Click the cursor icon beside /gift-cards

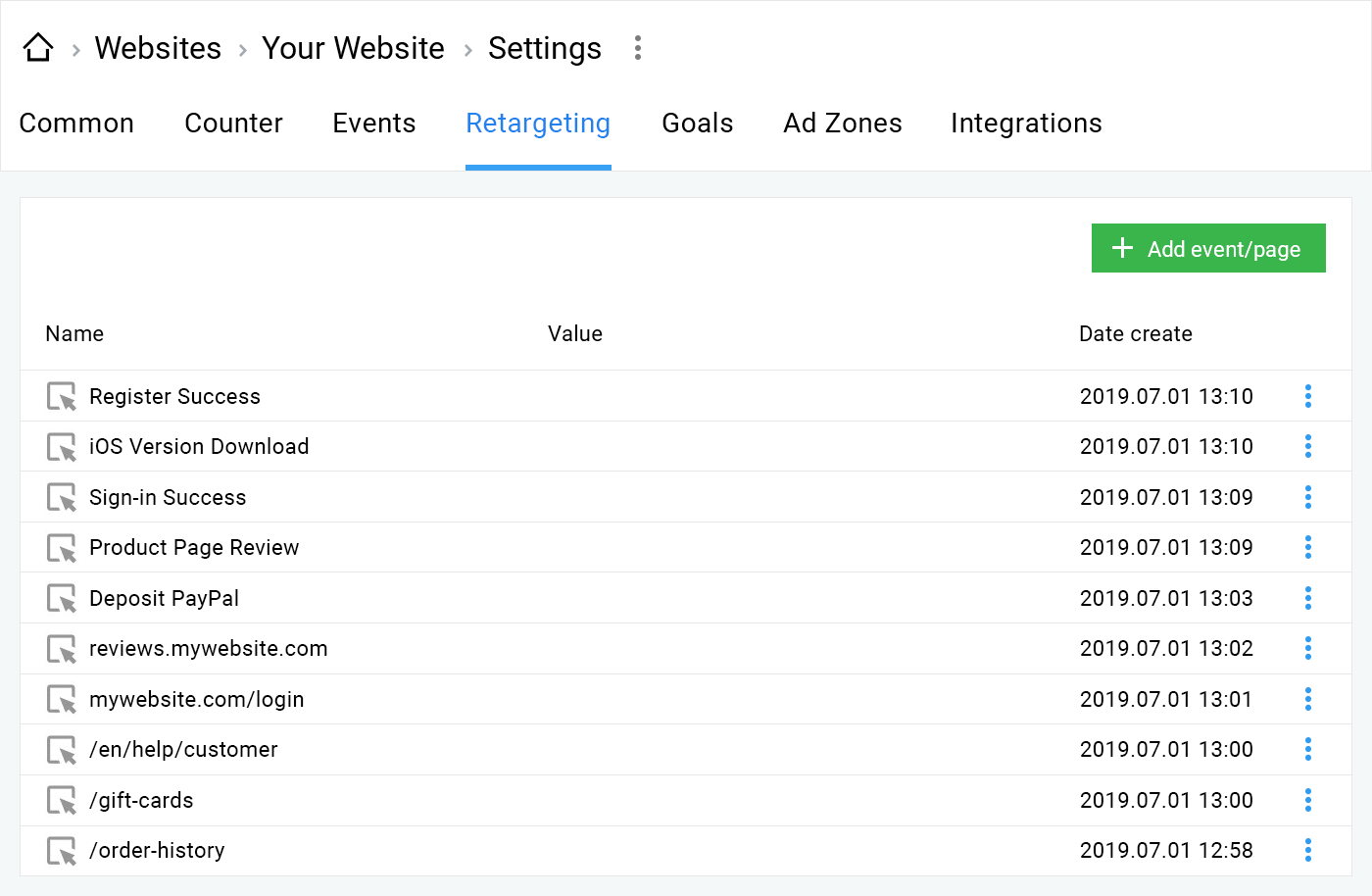pyautogui.click(x=61, y=800)
